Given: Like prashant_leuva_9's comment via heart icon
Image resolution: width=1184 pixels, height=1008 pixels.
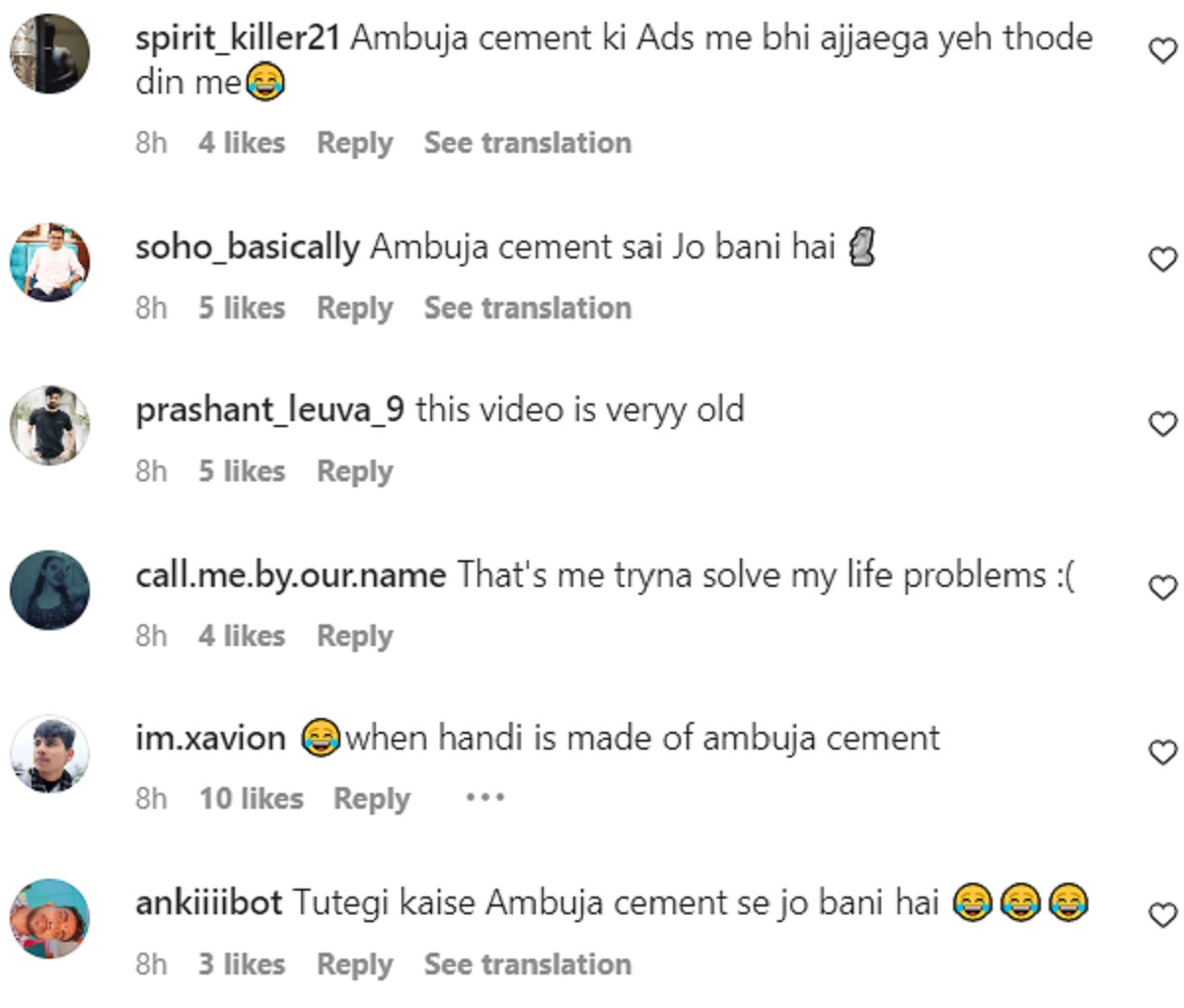Looking at the screenshot, I should point(1164,424).
